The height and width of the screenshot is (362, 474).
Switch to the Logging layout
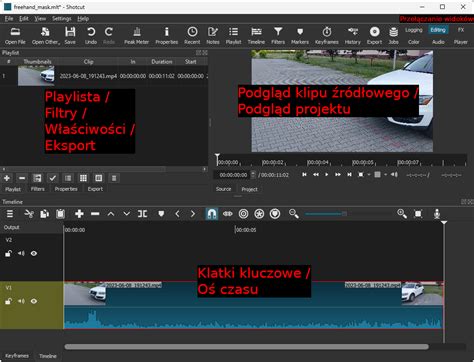(414, 30)
